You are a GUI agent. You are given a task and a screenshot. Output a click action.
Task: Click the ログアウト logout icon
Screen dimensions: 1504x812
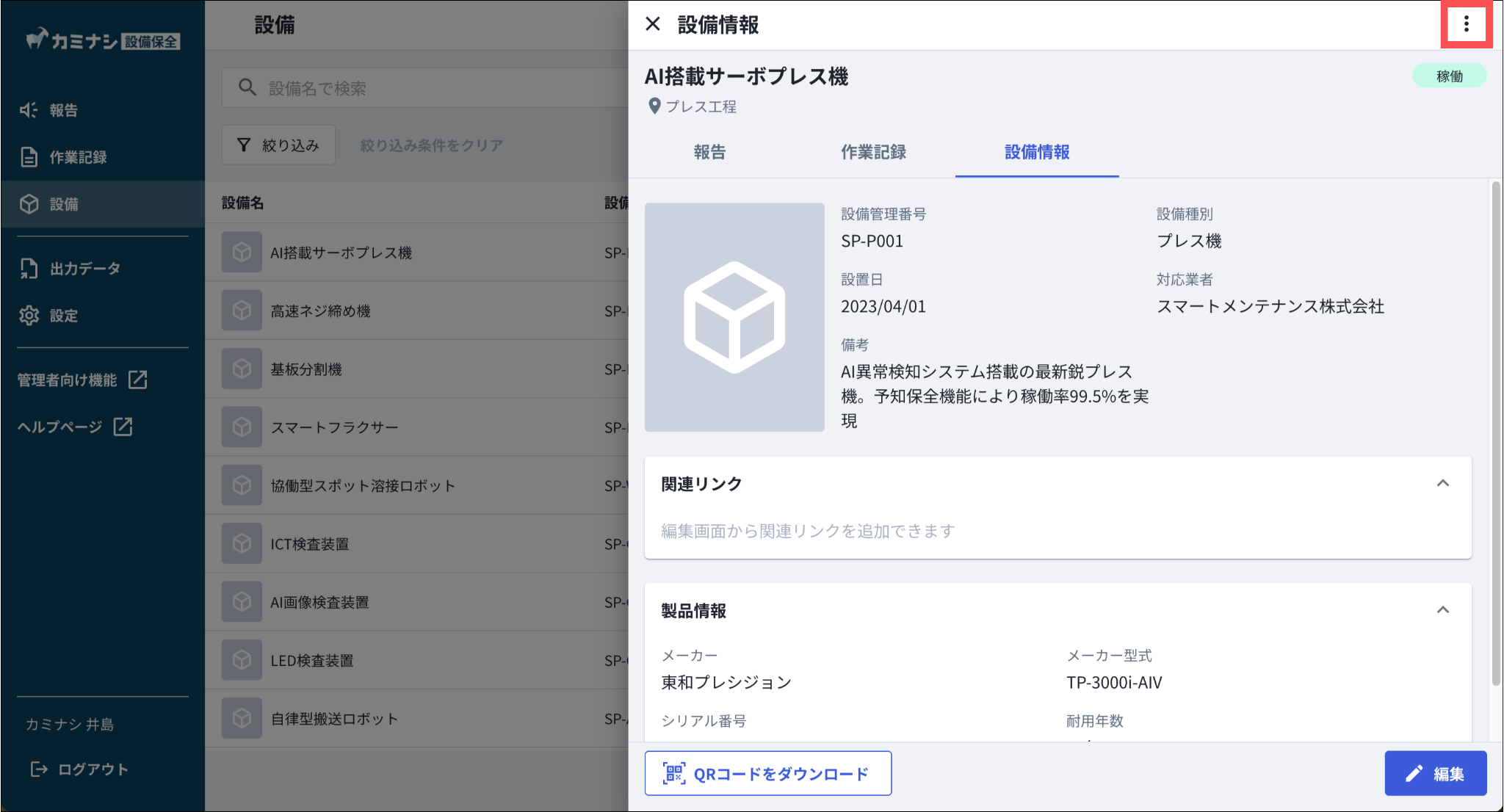[x=38, y=769]
